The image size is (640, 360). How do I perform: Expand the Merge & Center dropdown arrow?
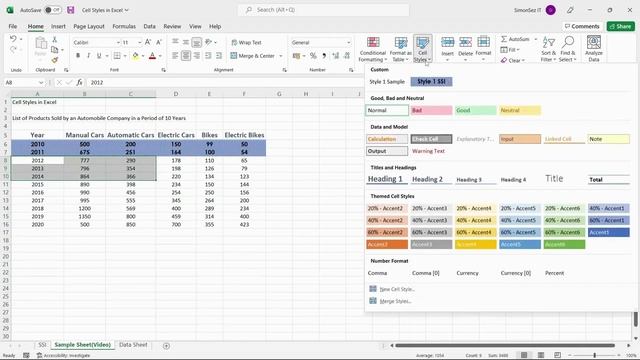(x=281, y=56)
